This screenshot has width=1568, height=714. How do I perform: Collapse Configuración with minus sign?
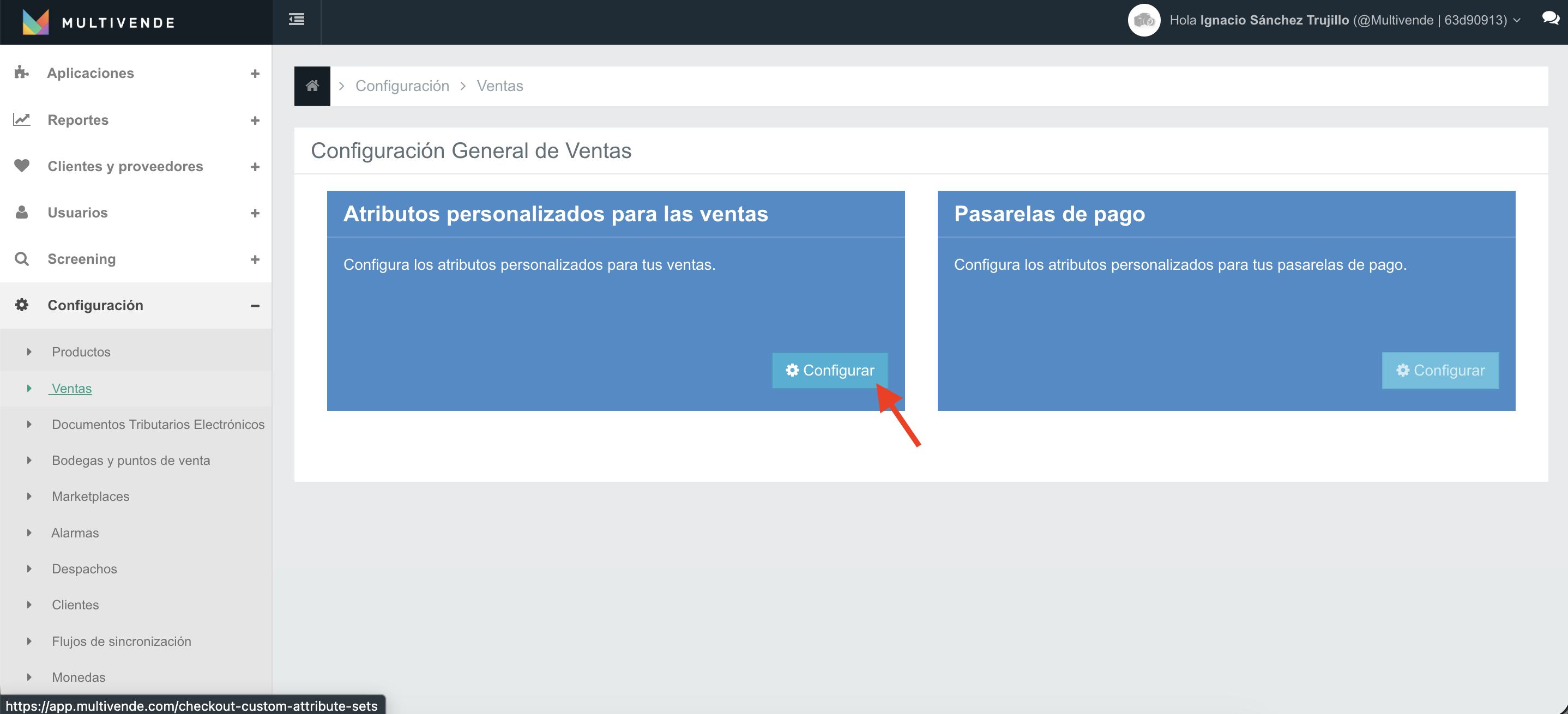[x=255, y=306]
